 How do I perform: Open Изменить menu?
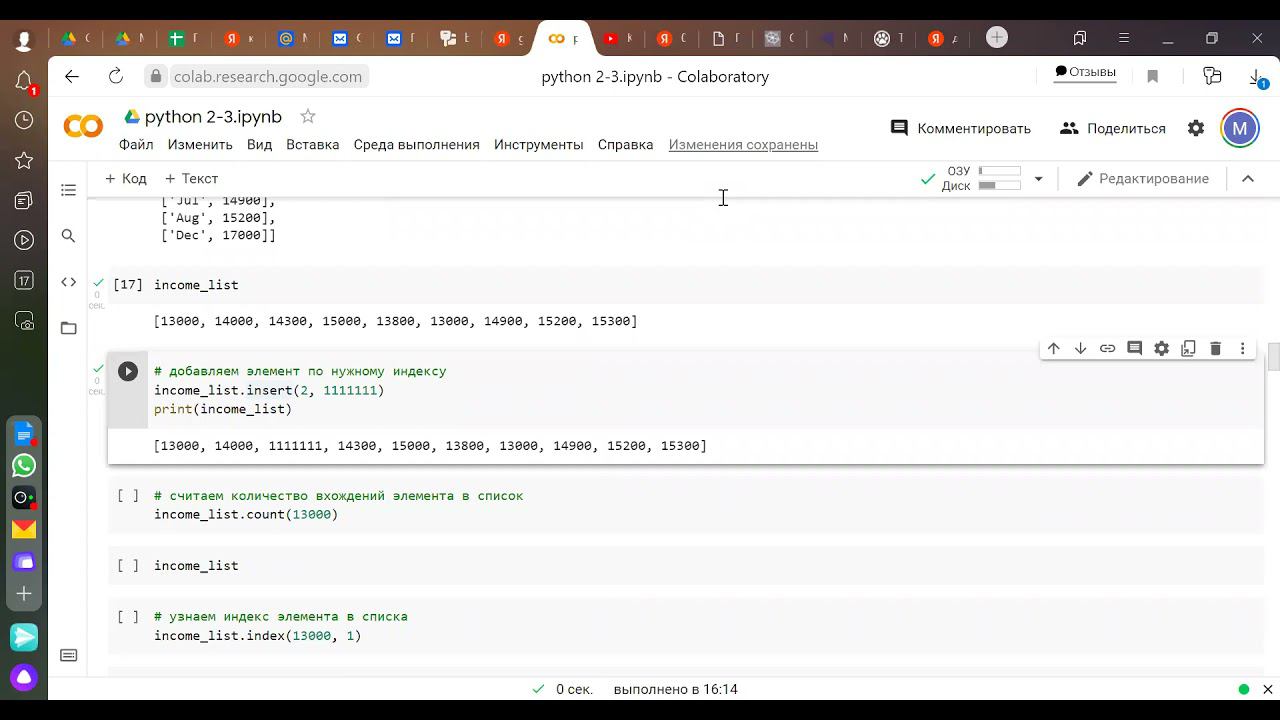[200, 144]
